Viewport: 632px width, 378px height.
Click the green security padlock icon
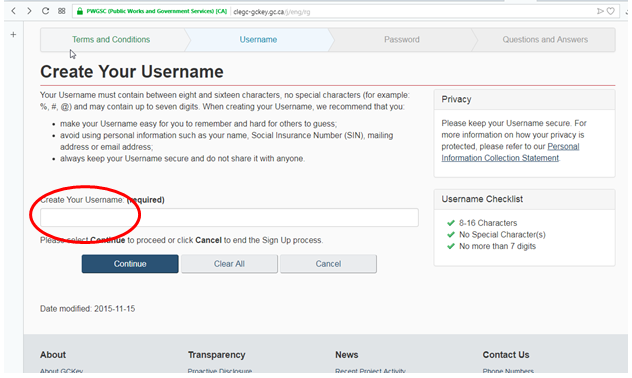(x=80, y=11)
